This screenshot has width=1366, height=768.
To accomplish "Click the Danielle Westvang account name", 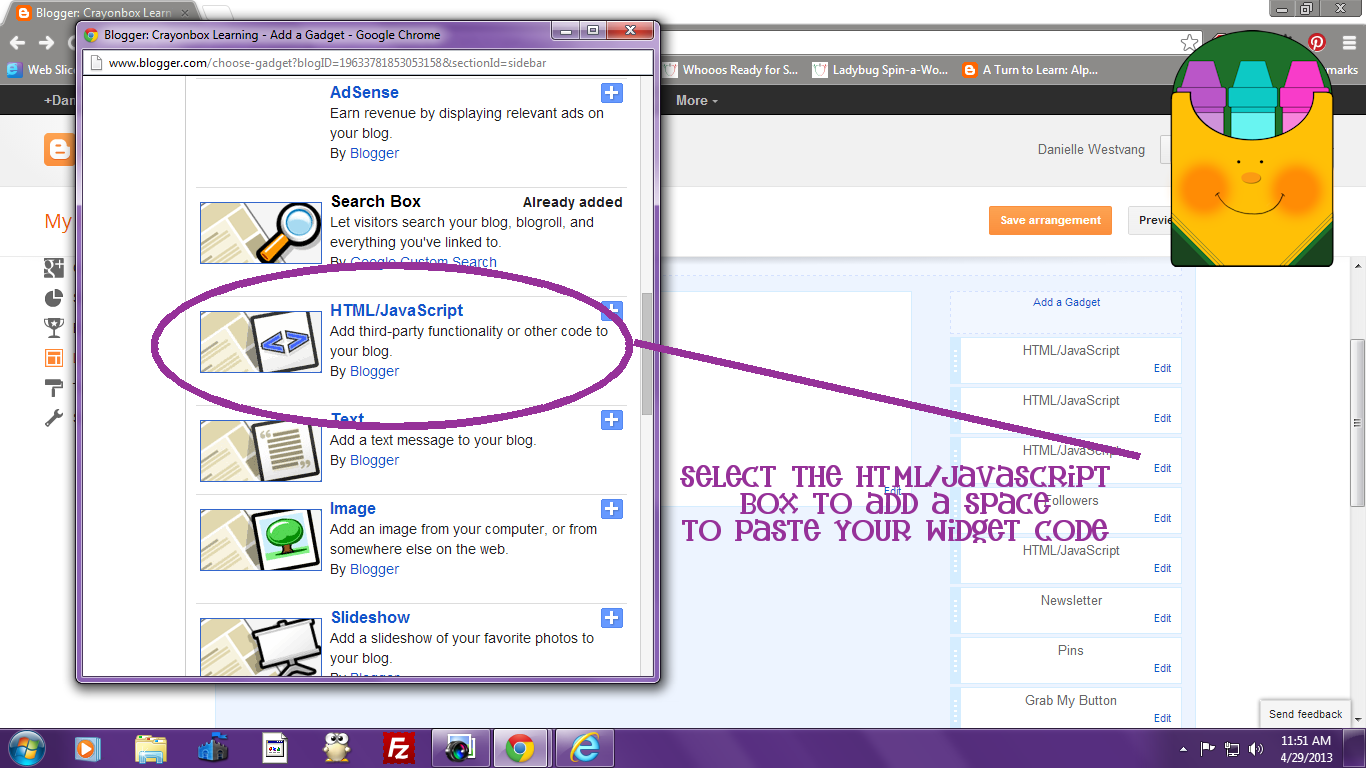I will pos(1093,150).
